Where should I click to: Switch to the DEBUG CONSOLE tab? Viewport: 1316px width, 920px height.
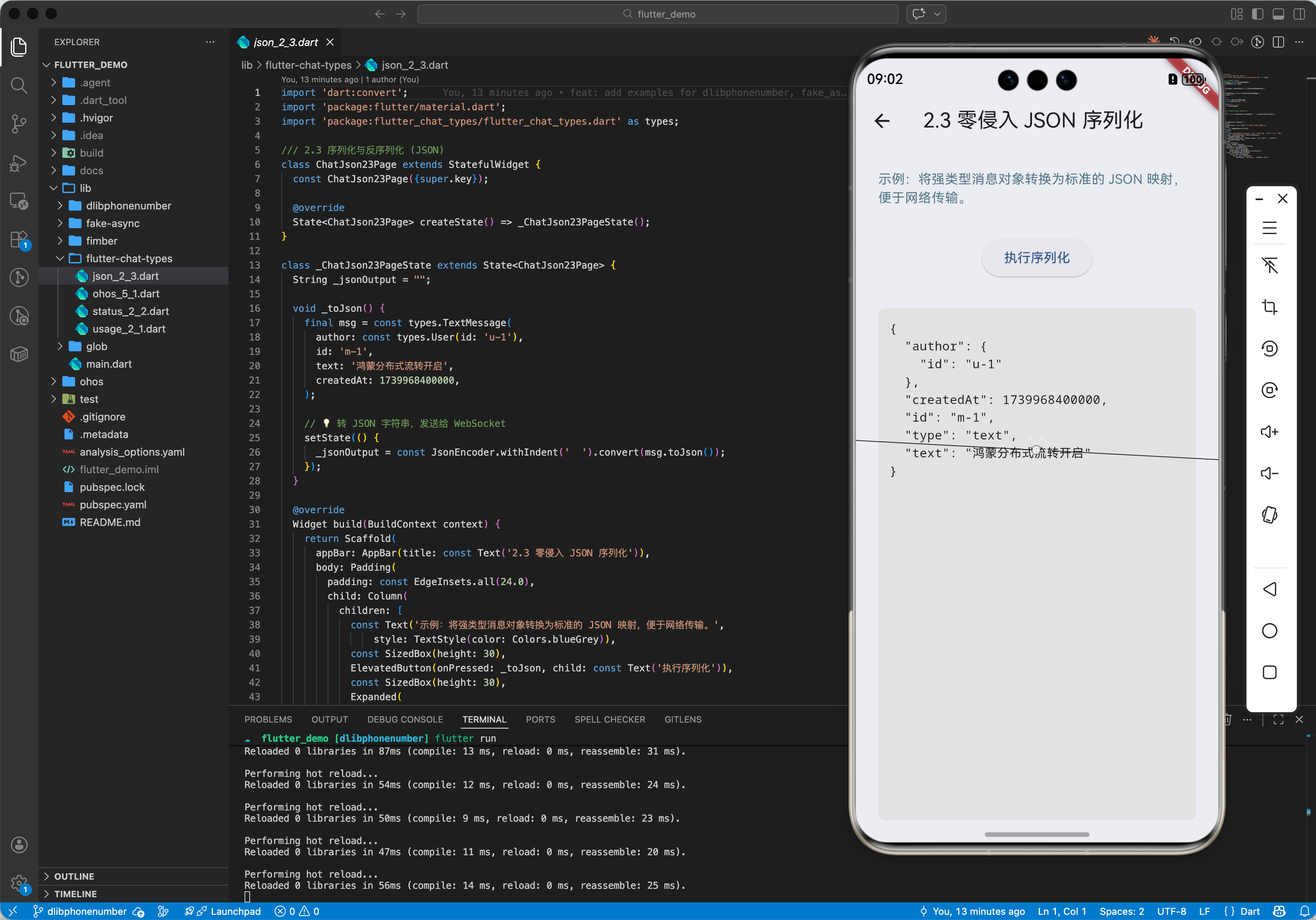coord(405,719)
